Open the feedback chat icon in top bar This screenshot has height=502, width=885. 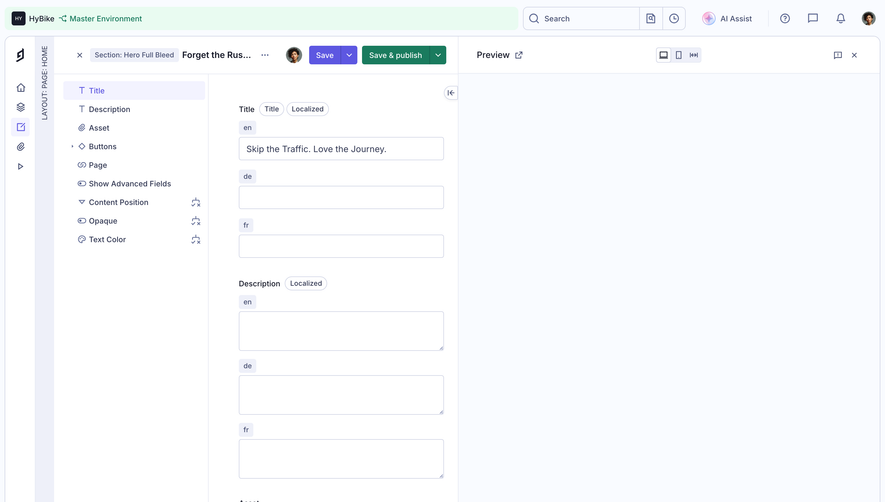(813, 19)
